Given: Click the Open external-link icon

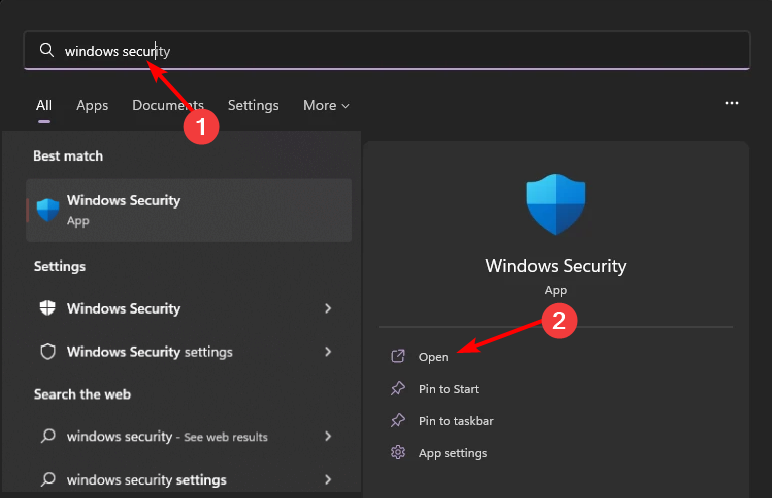Looking at the screenshot, I should (397, 357).
